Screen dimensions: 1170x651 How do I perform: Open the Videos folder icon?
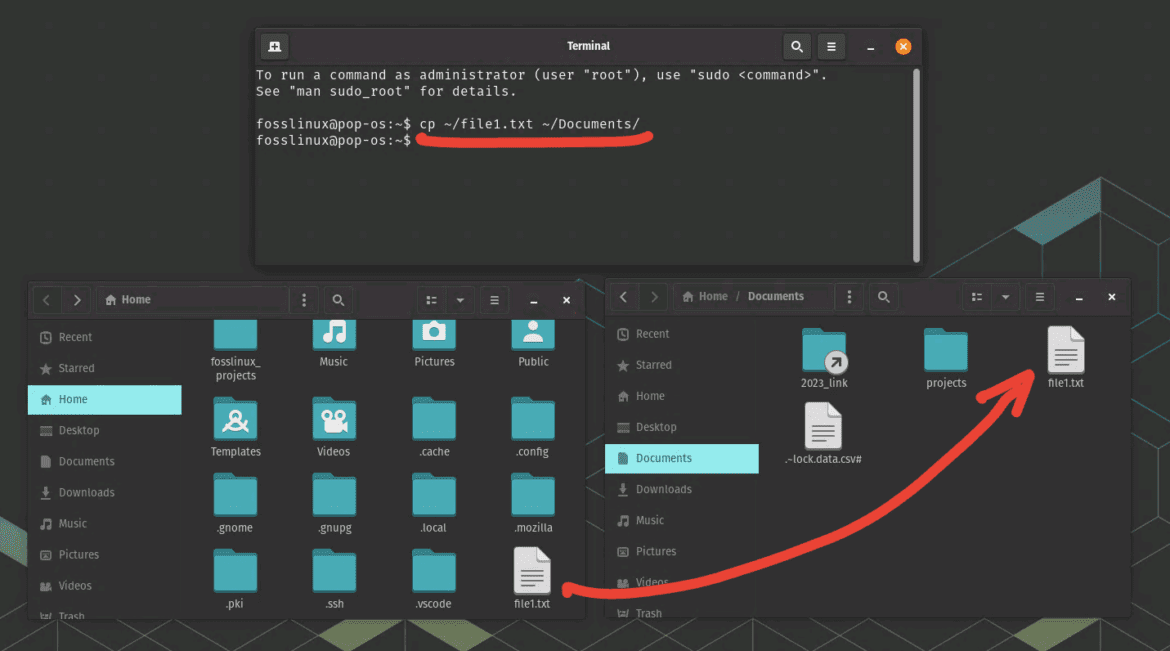click(x=334, y=420)
